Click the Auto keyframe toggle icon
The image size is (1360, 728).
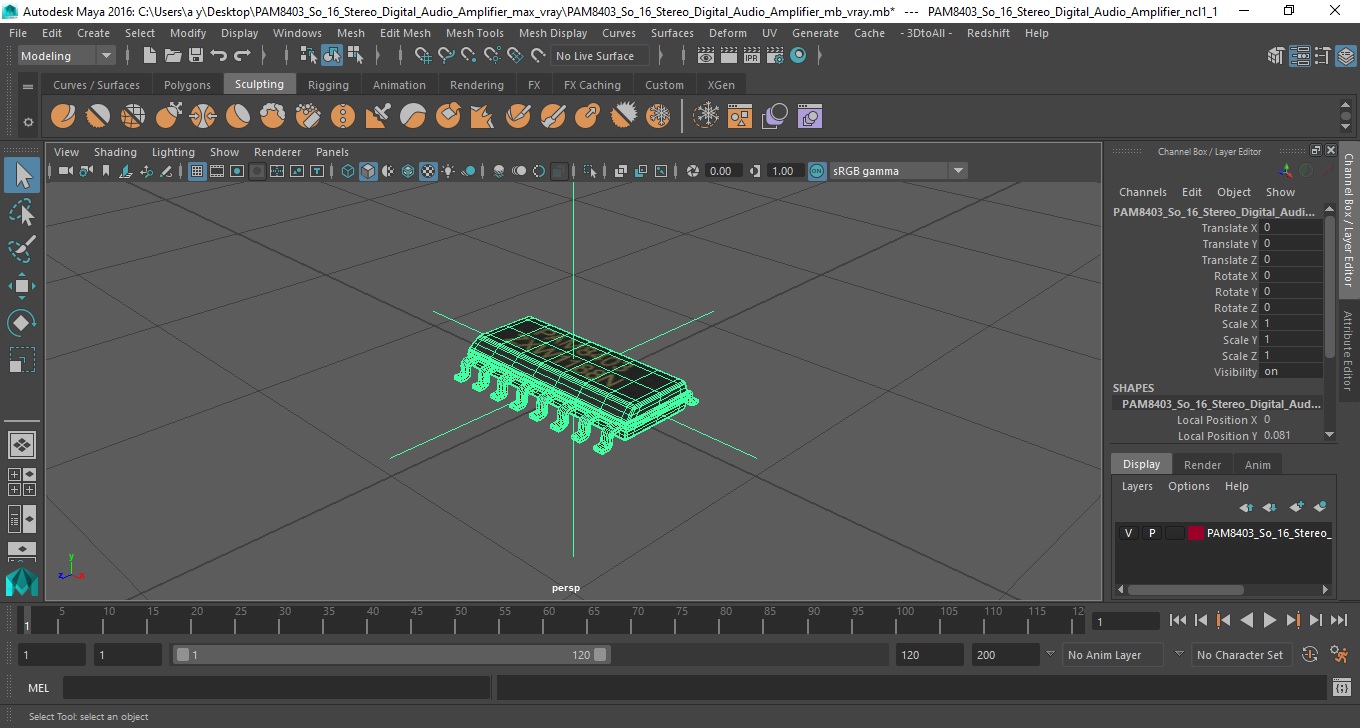[x=1311, y=655]
